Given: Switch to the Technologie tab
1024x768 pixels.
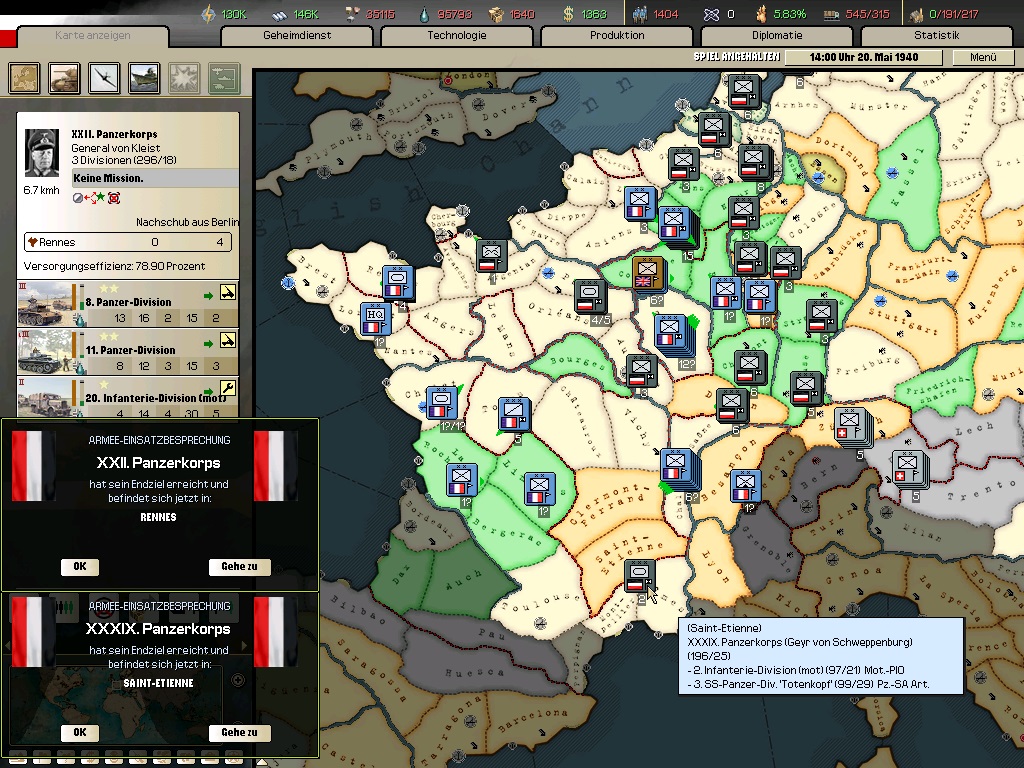Looking at the screenshot, I should point(456,35).
